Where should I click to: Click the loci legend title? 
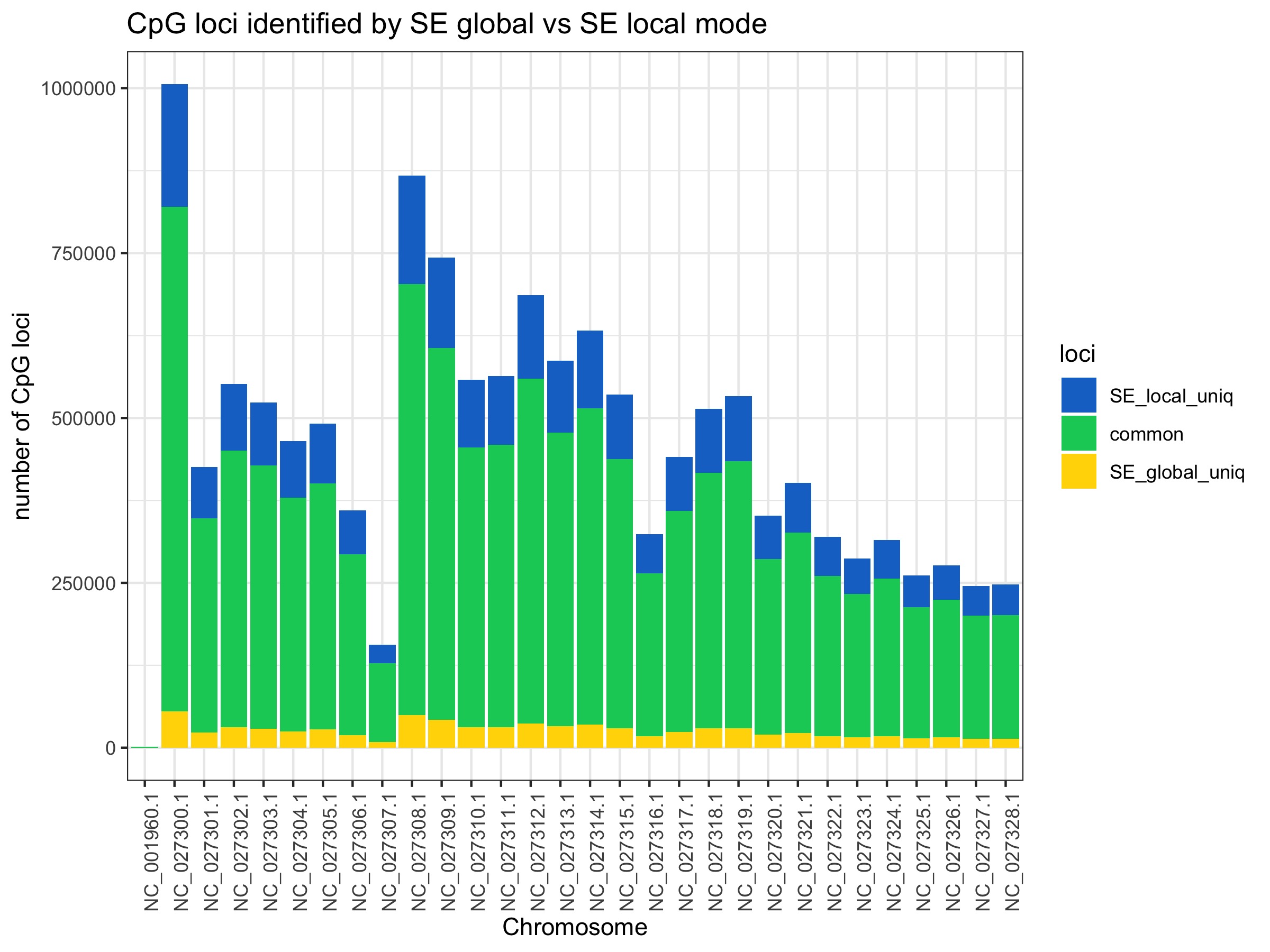pos(1077,354)
